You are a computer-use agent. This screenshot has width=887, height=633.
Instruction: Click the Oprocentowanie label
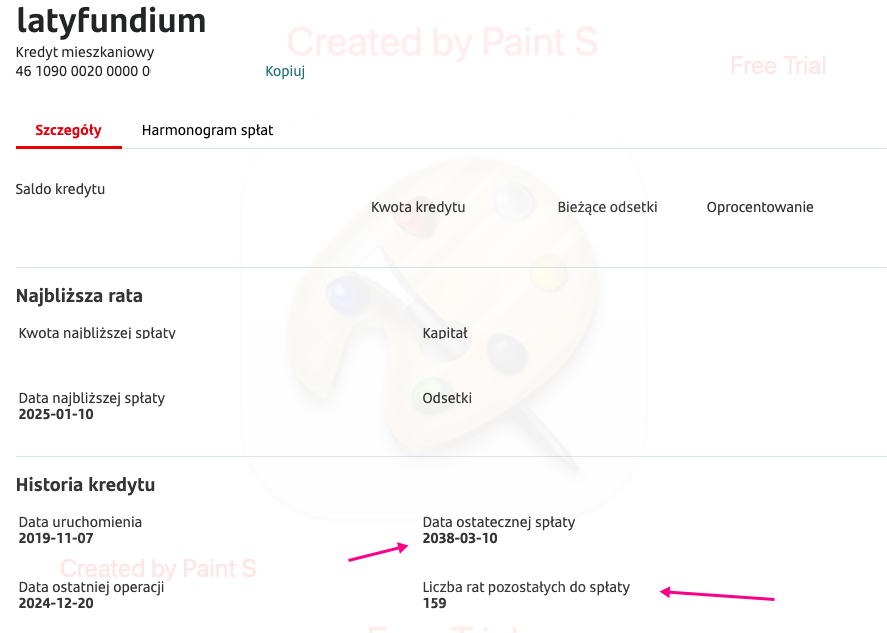point(760,207)
